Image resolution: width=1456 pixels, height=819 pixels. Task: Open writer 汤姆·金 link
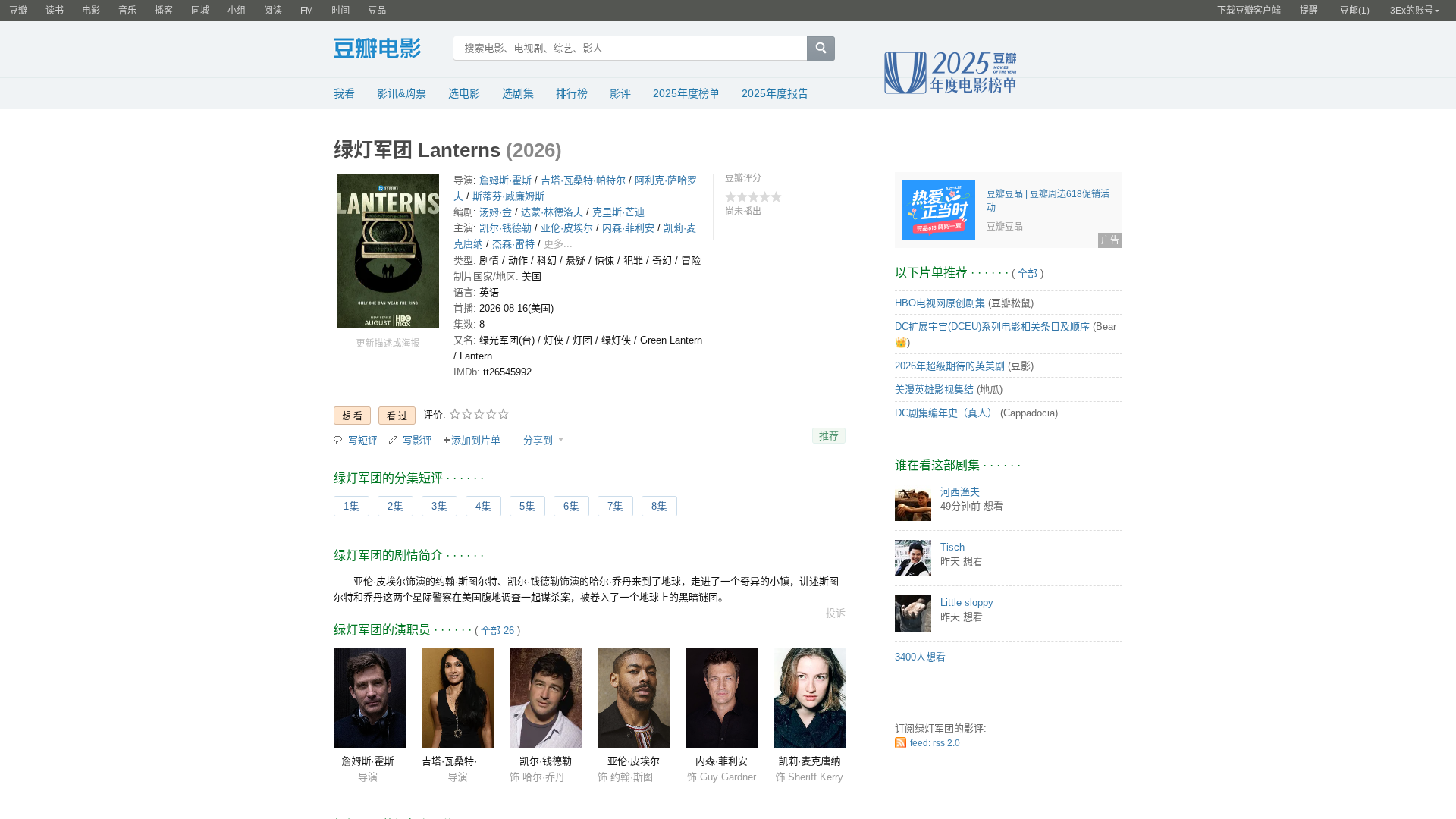coord(496,212)
